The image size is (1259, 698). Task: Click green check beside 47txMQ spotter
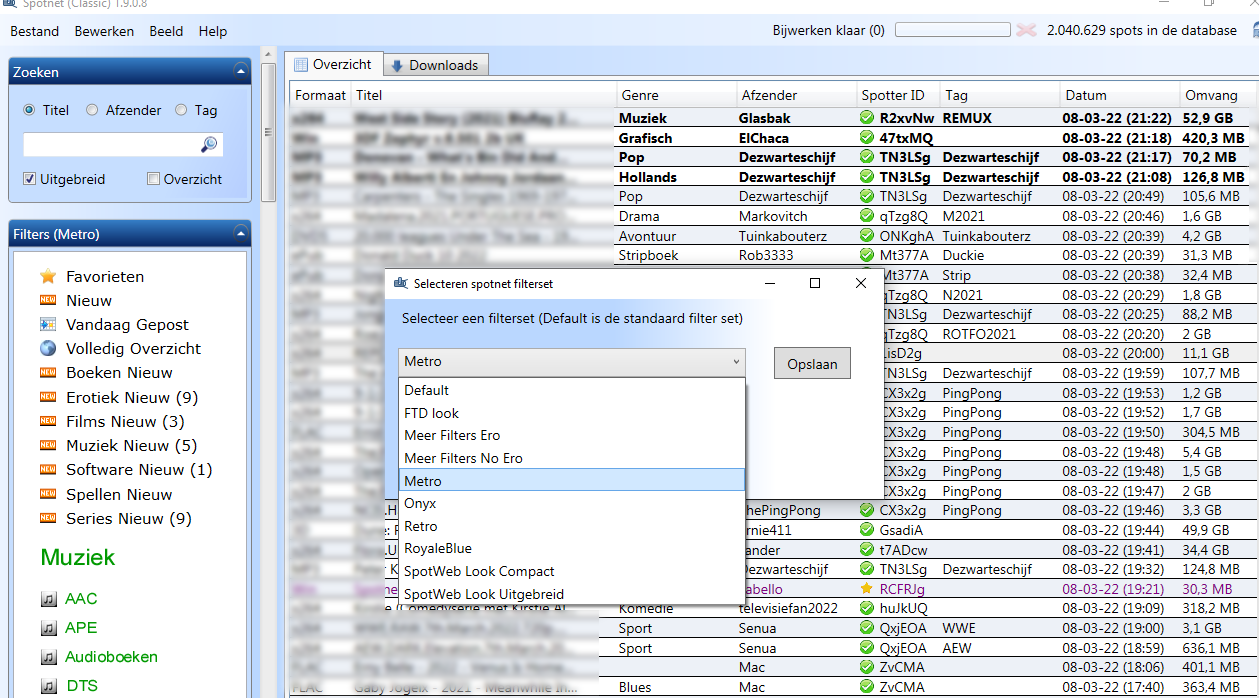(x=867, y=138)
